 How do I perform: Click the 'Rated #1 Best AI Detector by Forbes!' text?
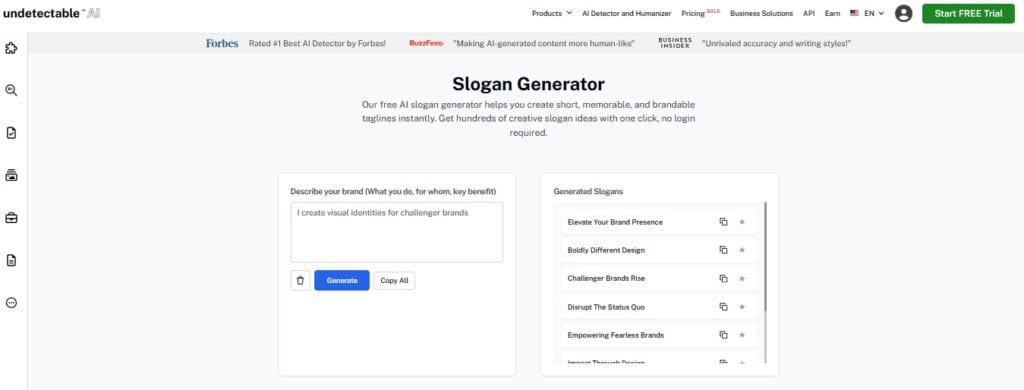click(x=317, y=43)
